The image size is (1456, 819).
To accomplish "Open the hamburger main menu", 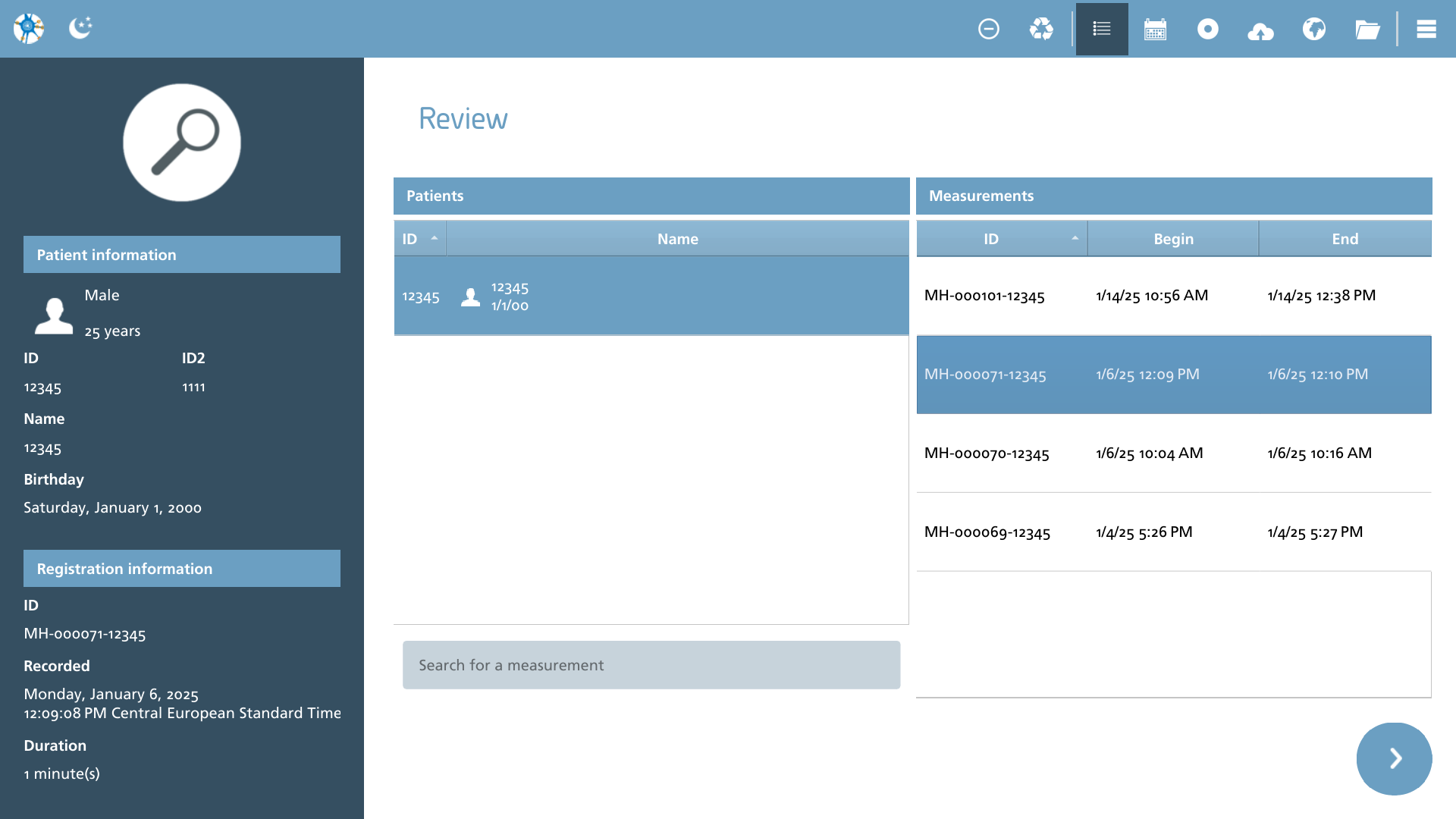I will pyautogui.click(x=1426, y=29).
